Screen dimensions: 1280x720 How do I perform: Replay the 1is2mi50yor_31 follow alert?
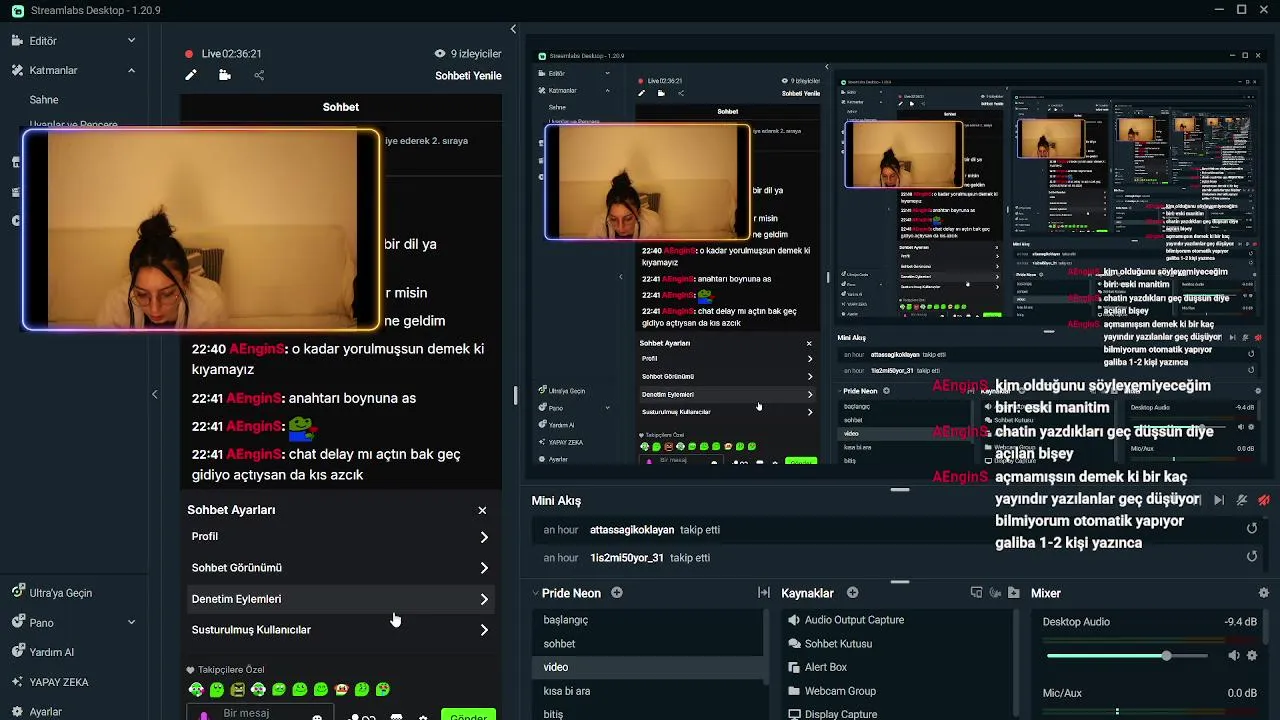1252,557
